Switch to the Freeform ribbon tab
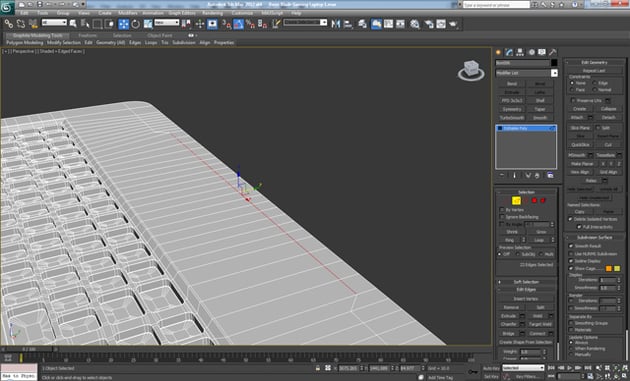Image resolution: width=630 pixels, height=381 pixels. tap(87, 35)
